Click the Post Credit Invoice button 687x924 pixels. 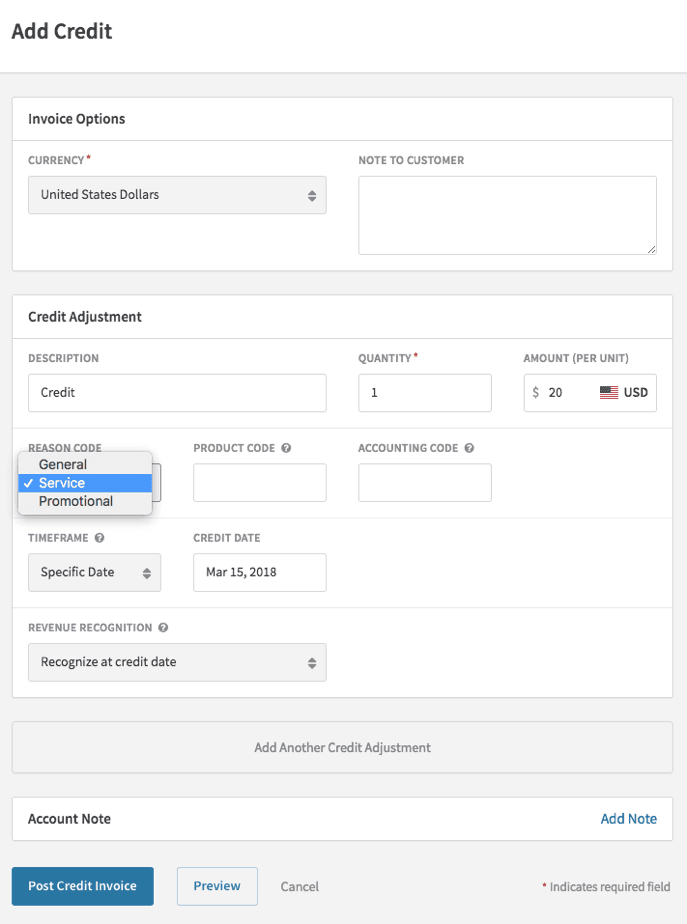coord(82,886)
